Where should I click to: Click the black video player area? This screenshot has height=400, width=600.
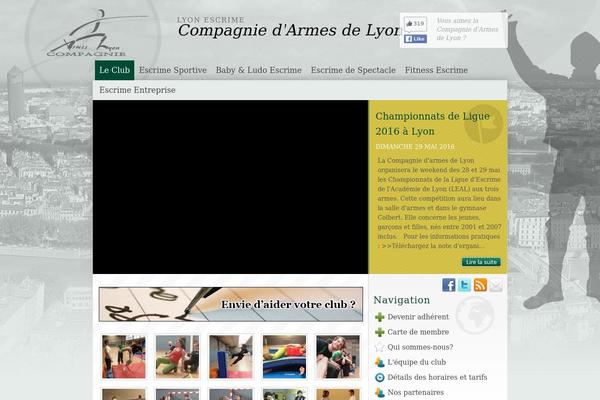(230, 187)
